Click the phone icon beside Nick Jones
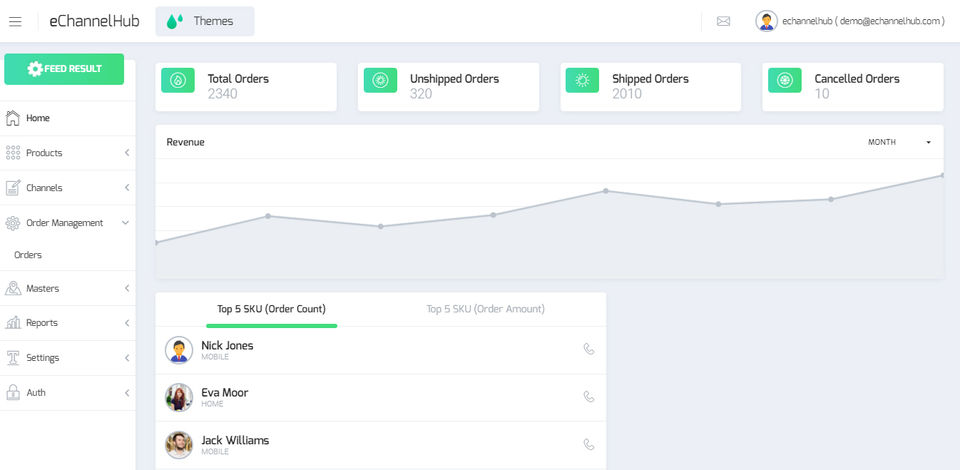This screenshot has height=470, width=960. (589, 349)
